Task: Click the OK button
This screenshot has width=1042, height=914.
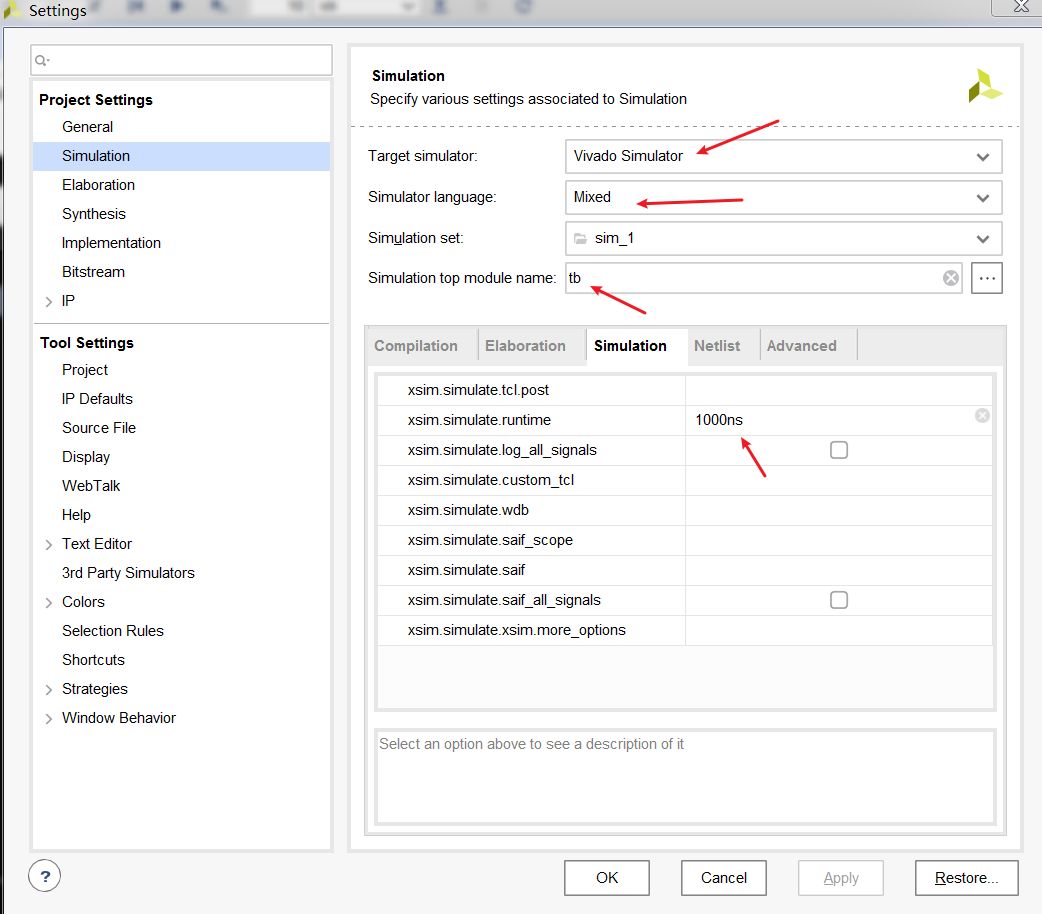Action: coord(607,878)
